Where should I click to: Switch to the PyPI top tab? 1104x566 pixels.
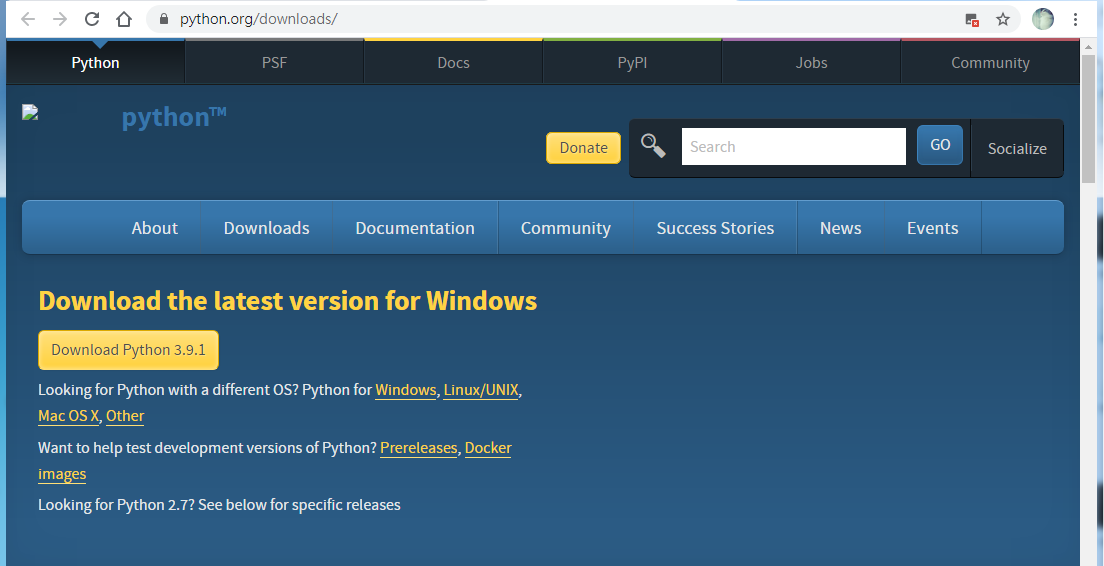pyautogui.click(x=632, y=63)
